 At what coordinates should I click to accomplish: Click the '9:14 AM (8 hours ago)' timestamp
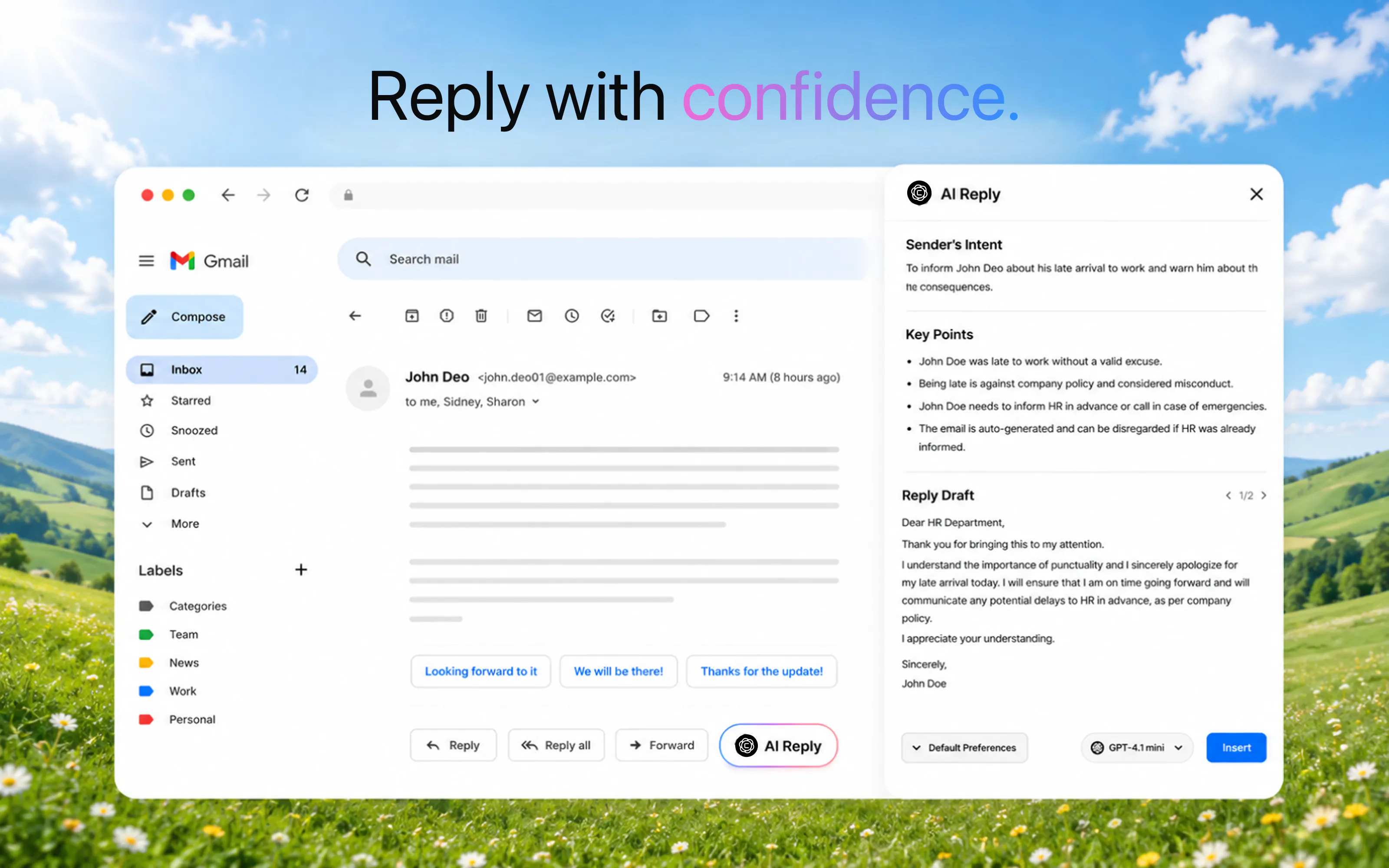point(781,377)
